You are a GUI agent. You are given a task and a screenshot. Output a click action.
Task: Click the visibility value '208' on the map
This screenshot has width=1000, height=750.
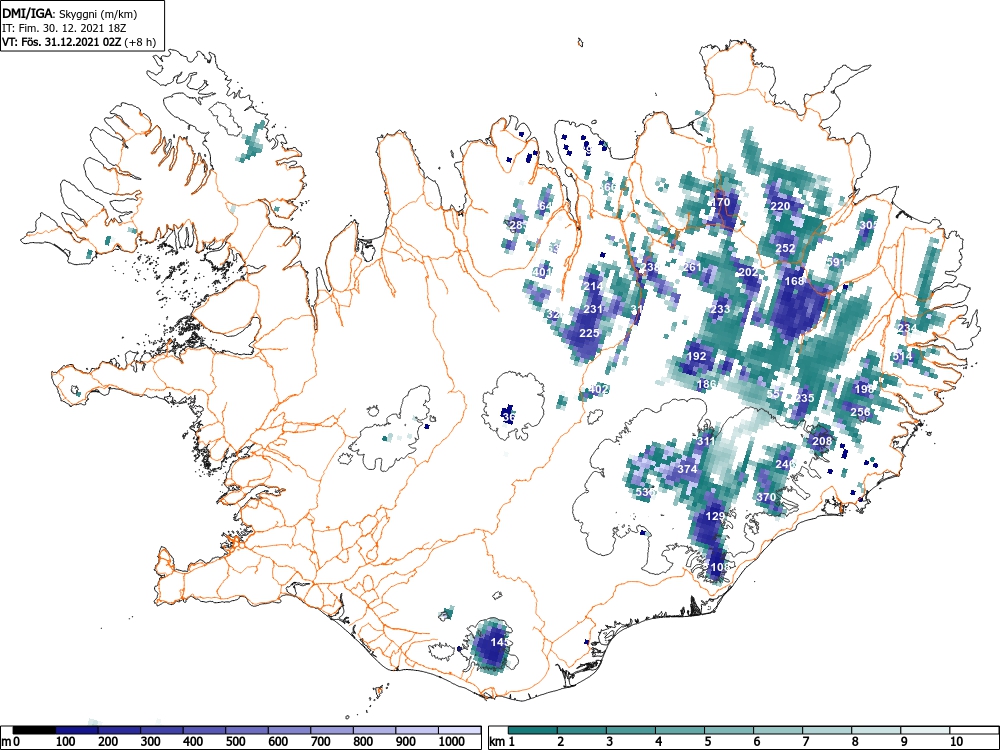click(x=822, y=441)
